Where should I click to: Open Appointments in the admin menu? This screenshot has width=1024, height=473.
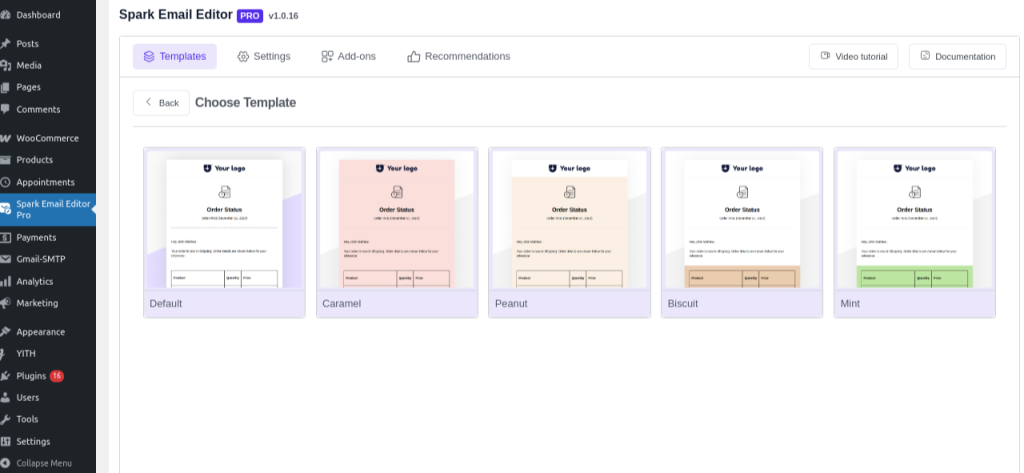coord(48,182)
